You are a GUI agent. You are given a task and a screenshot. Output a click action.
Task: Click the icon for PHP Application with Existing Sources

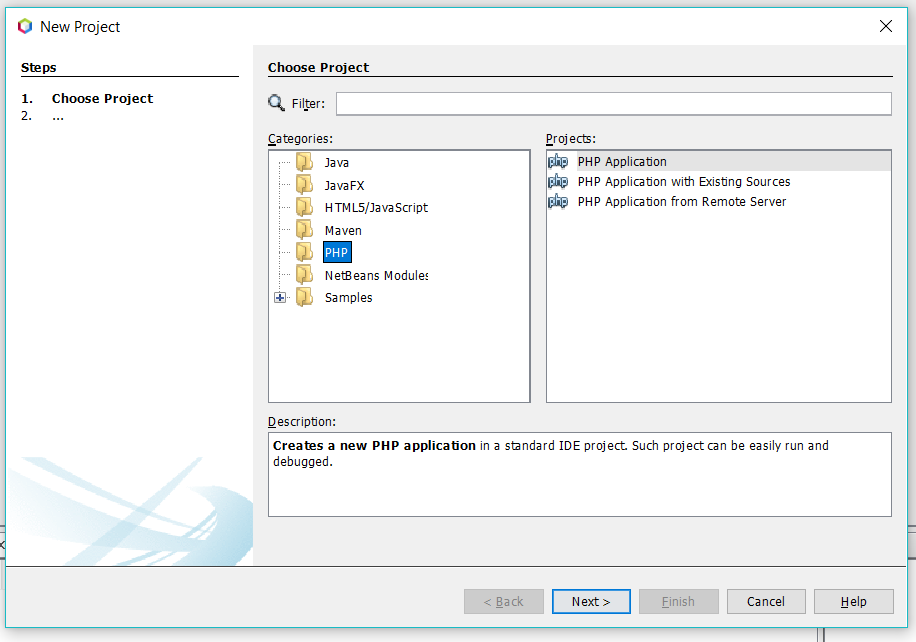click(x=558, y=182)
